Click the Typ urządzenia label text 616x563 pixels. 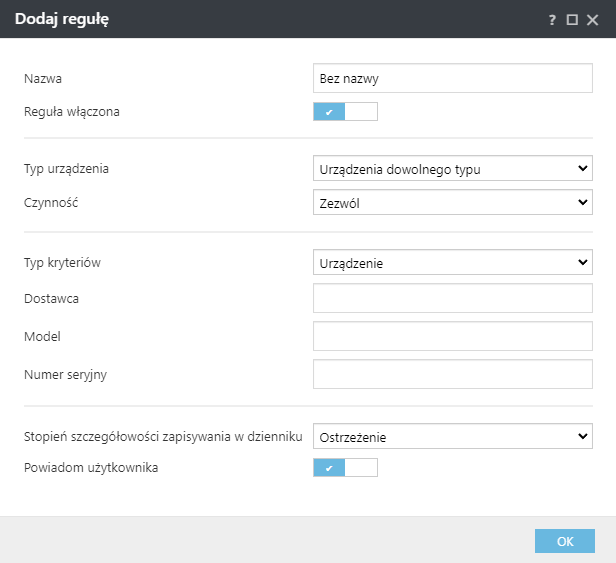[x=66, y=169]
